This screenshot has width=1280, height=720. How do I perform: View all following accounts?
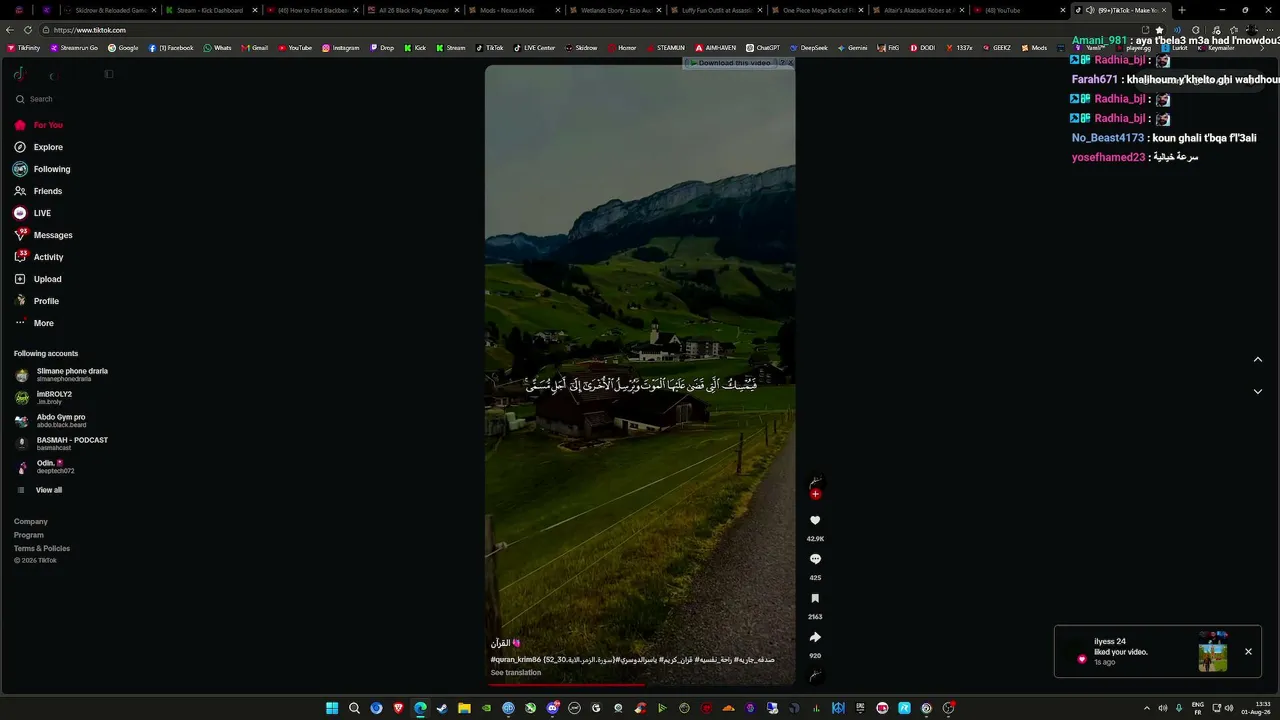(x=40, y=490)
